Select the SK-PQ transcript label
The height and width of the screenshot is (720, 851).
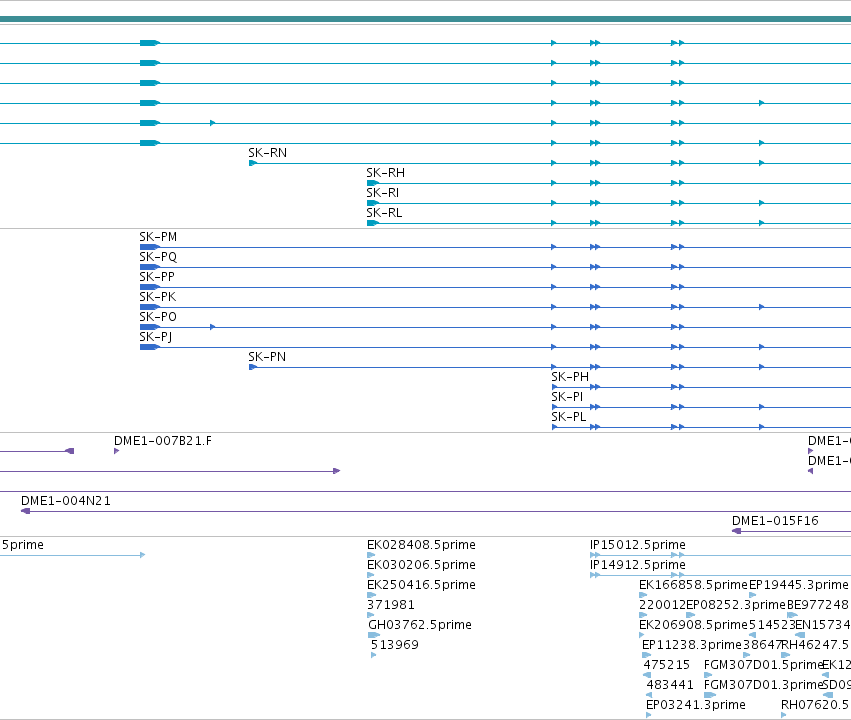coord(158,257)
